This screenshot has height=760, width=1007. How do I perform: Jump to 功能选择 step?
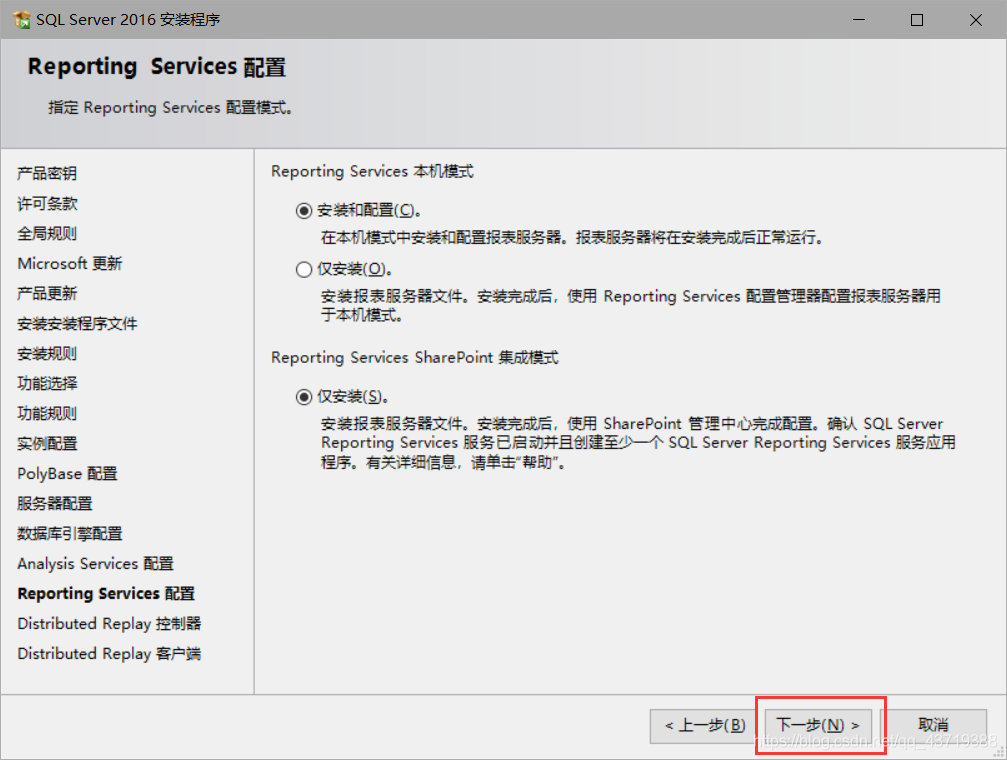47,384
